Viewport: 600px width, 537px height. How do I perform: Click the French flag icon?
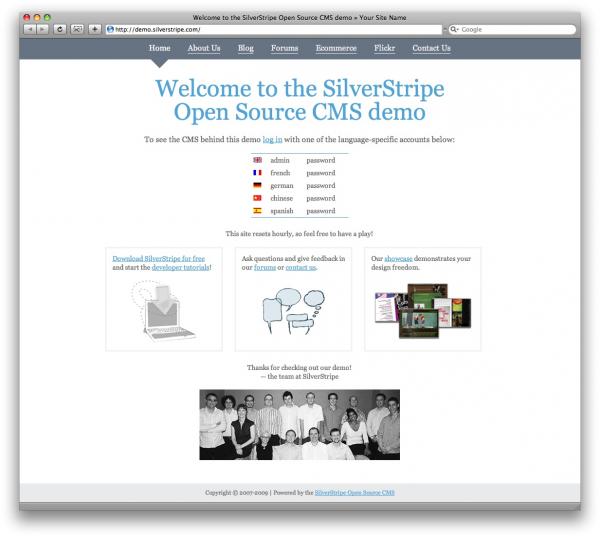257,173
